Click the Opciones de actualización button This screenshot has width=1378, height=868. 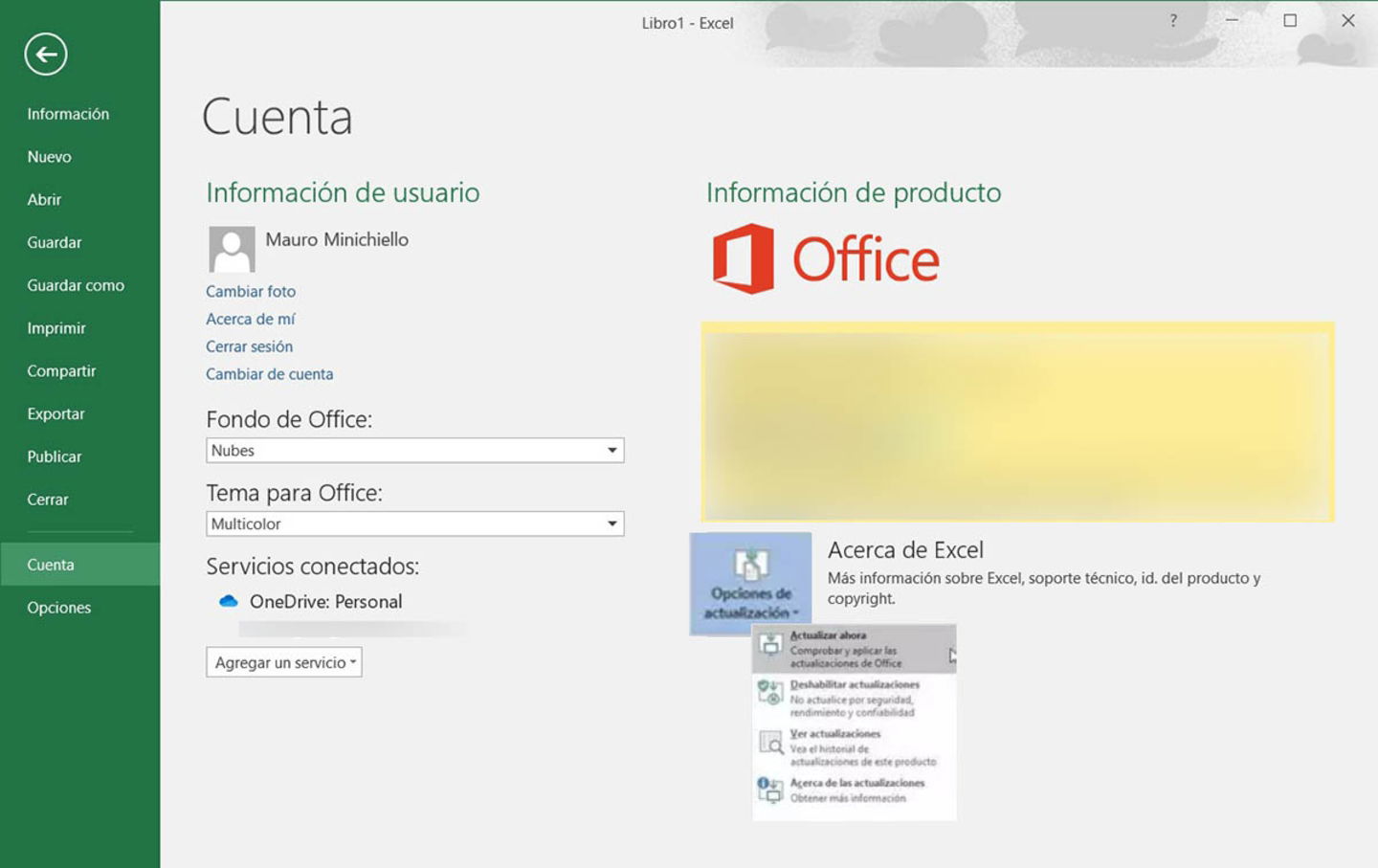(x=751, y=583)
